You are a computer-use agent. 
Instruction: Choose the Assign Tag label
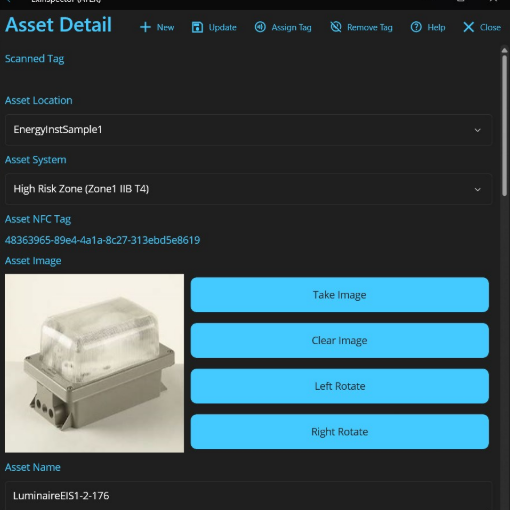(291, 28)
